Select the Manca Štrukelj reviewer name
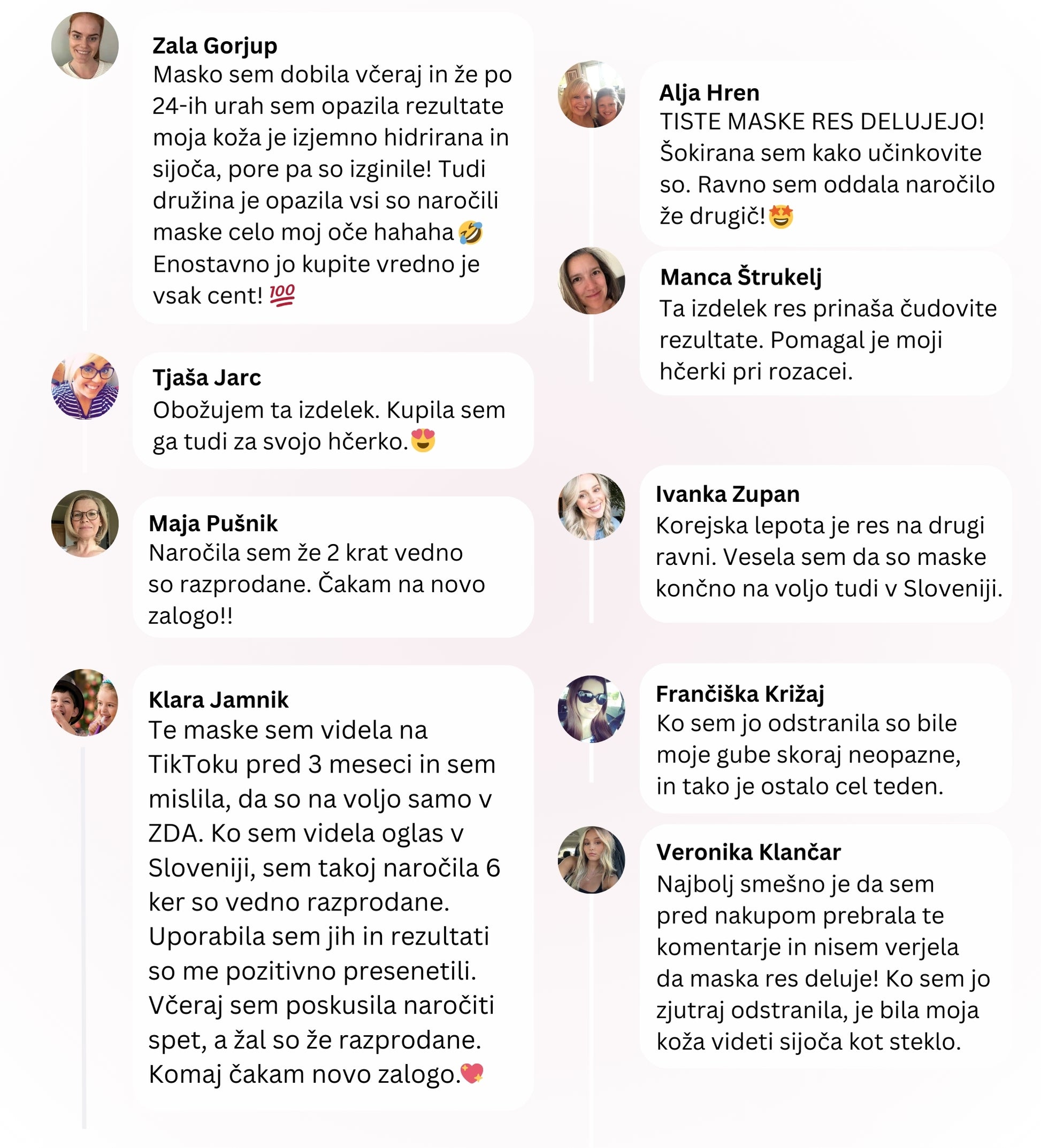 pos(740,277)
